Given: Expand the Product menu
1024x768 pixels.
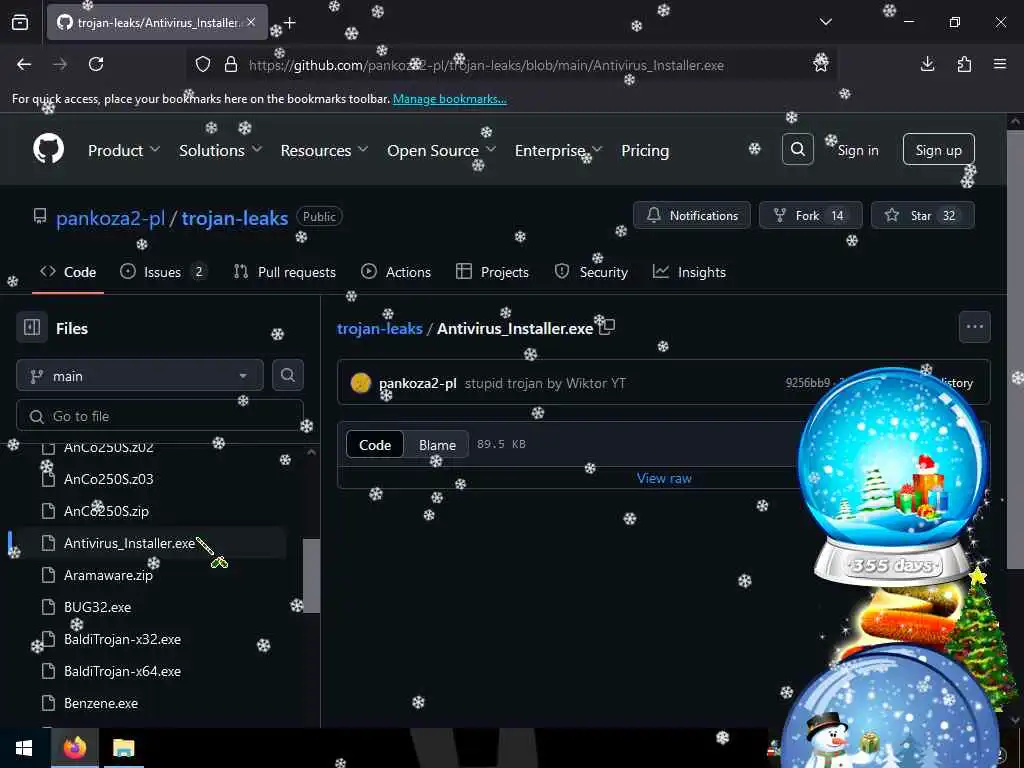Looking at the screenshot, I should click(x=124, y=150).
